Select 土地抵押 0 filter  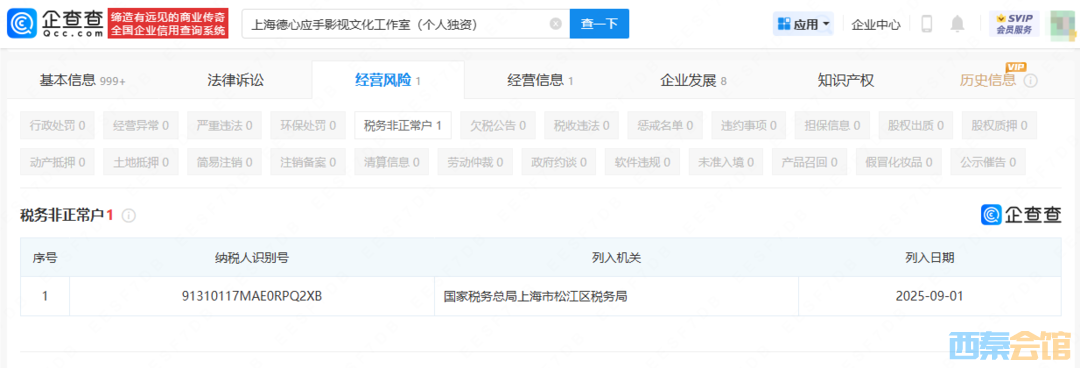pos(141,163)
